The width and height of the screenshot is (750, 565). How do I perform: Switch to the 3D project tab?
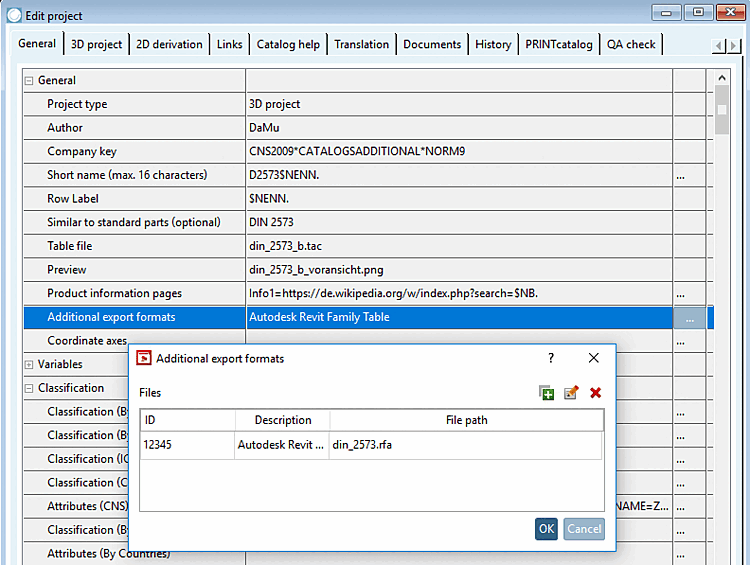click(96, 44)
